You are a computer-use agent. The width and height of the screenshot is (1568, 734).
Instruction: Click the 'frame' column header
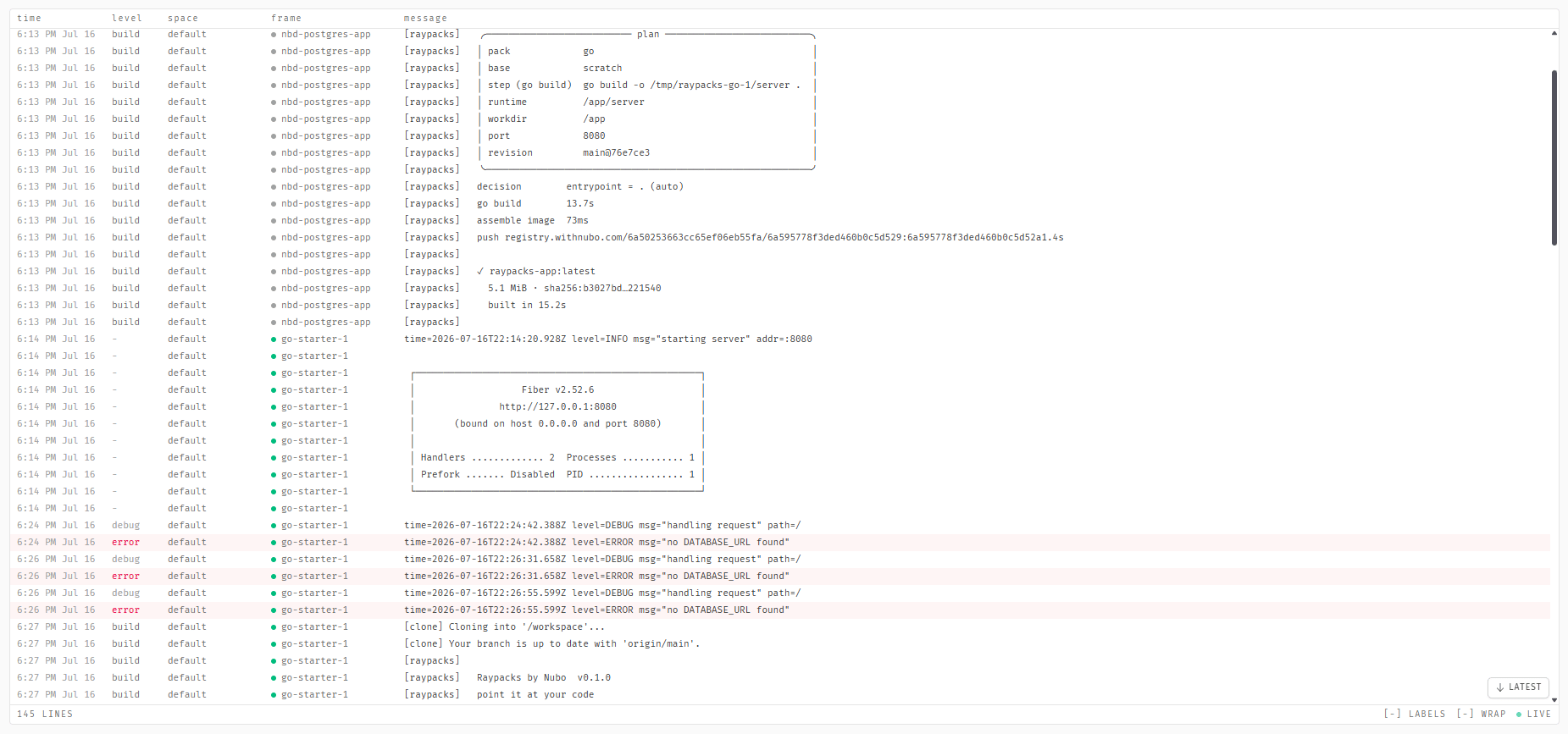[x=286, y=18]
